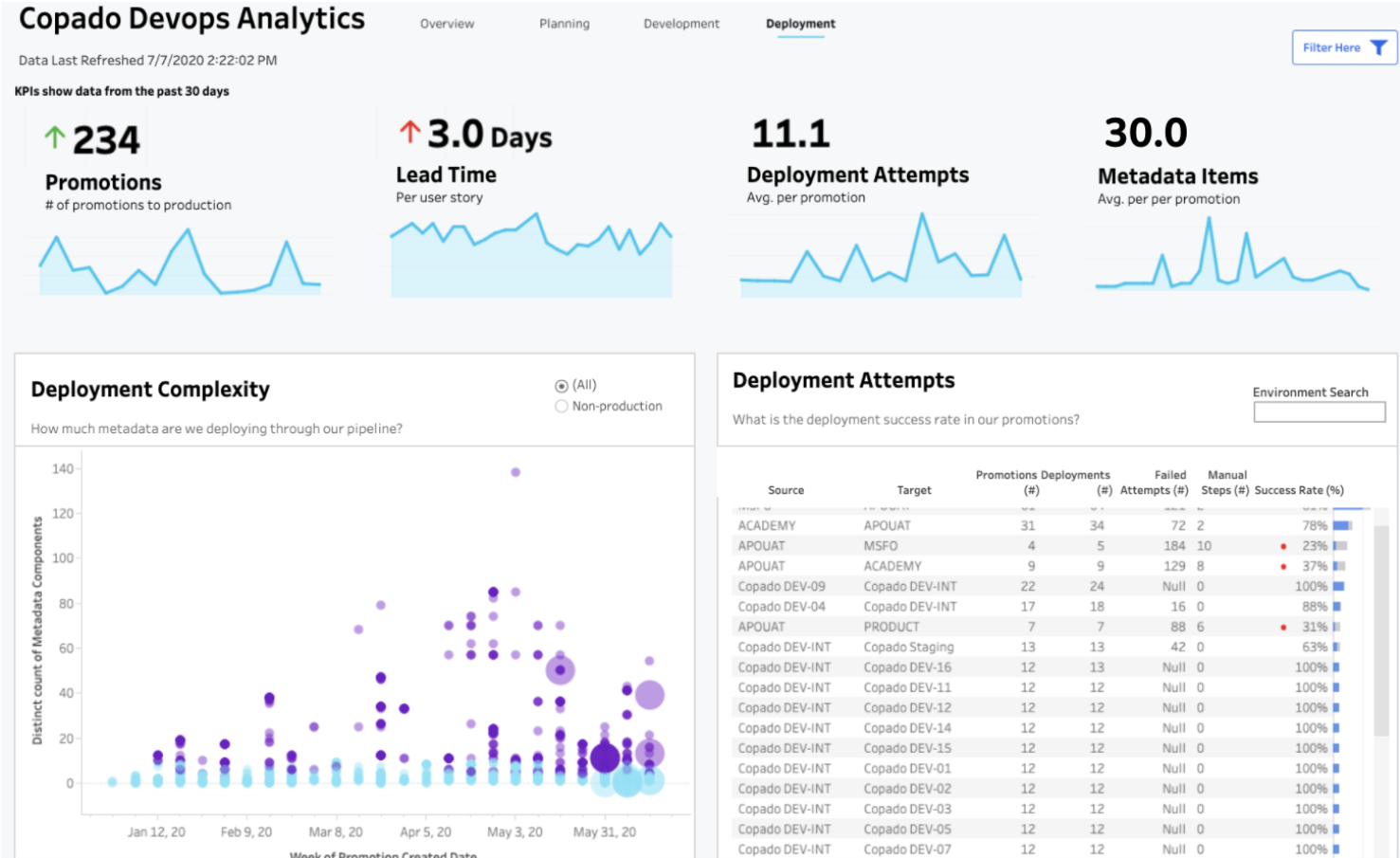The image size is (1400, 858).
Task: Click the Success Rate (%) column header
Action: pyautogui.click(x=1299, y=490)
